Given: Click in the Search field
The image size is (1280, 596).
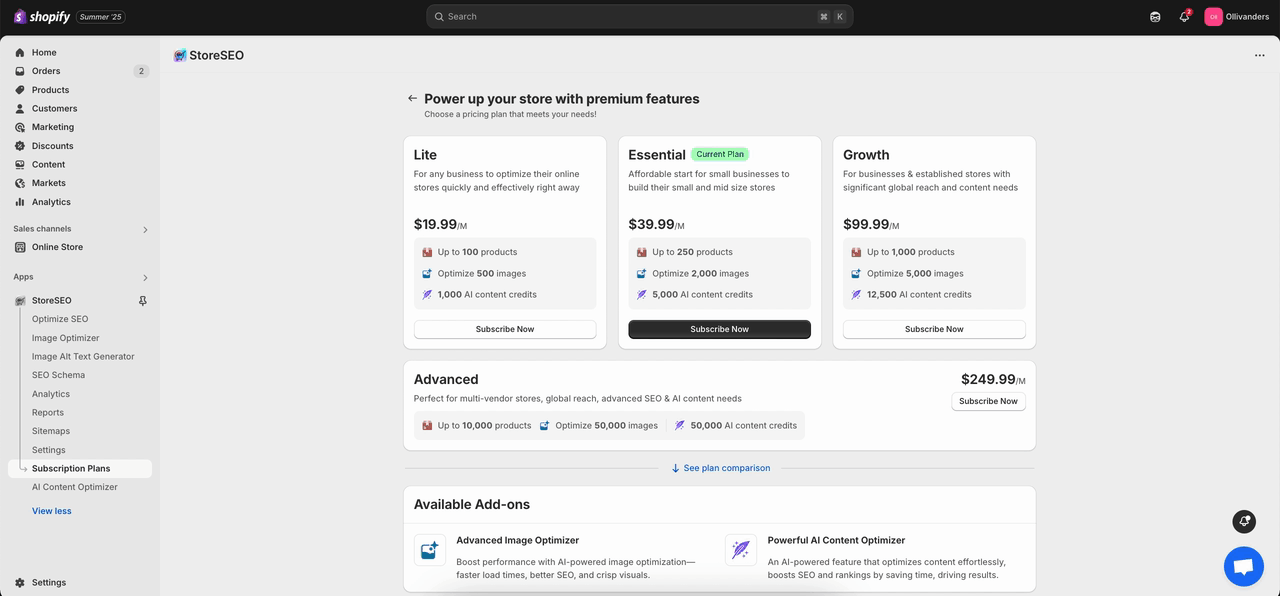Looking at the screenshot, I should (640, 16).
